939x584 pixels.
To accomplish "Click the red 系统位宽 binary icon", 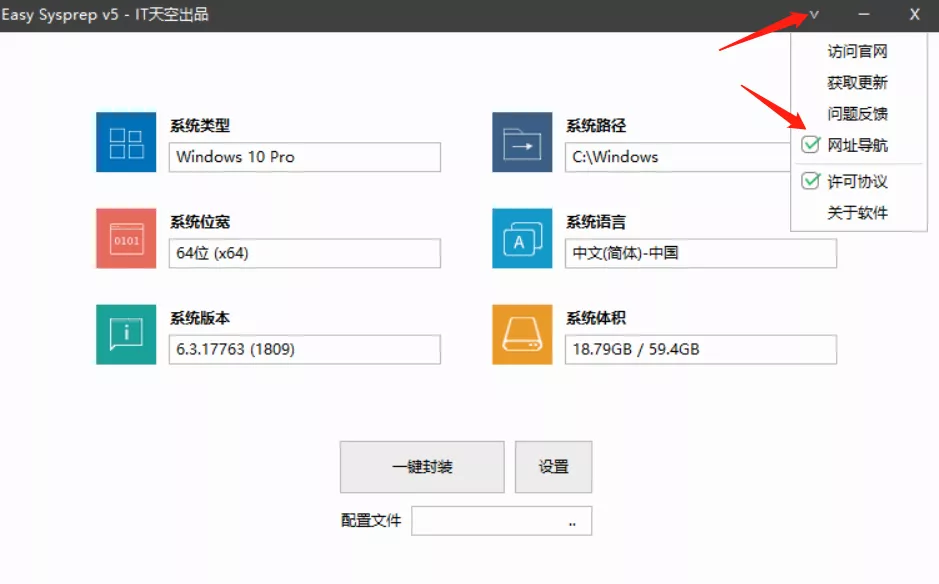I will pos(126,238).
